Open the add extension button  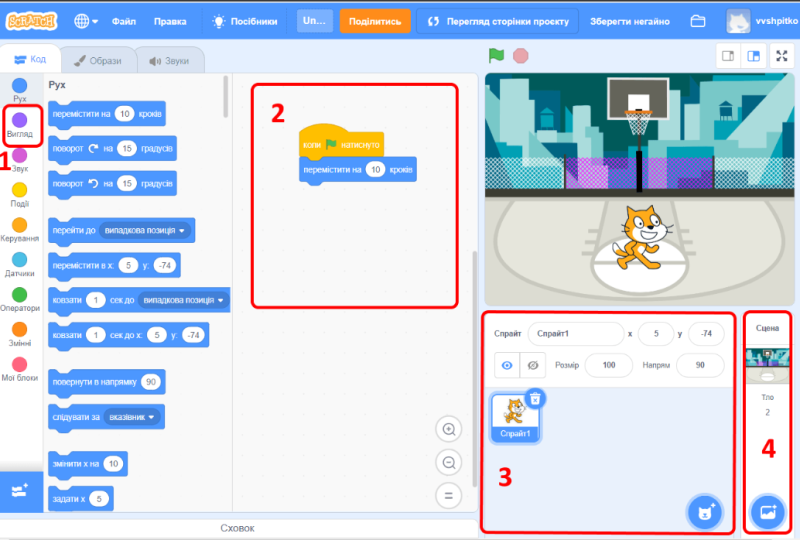[20, 492]
